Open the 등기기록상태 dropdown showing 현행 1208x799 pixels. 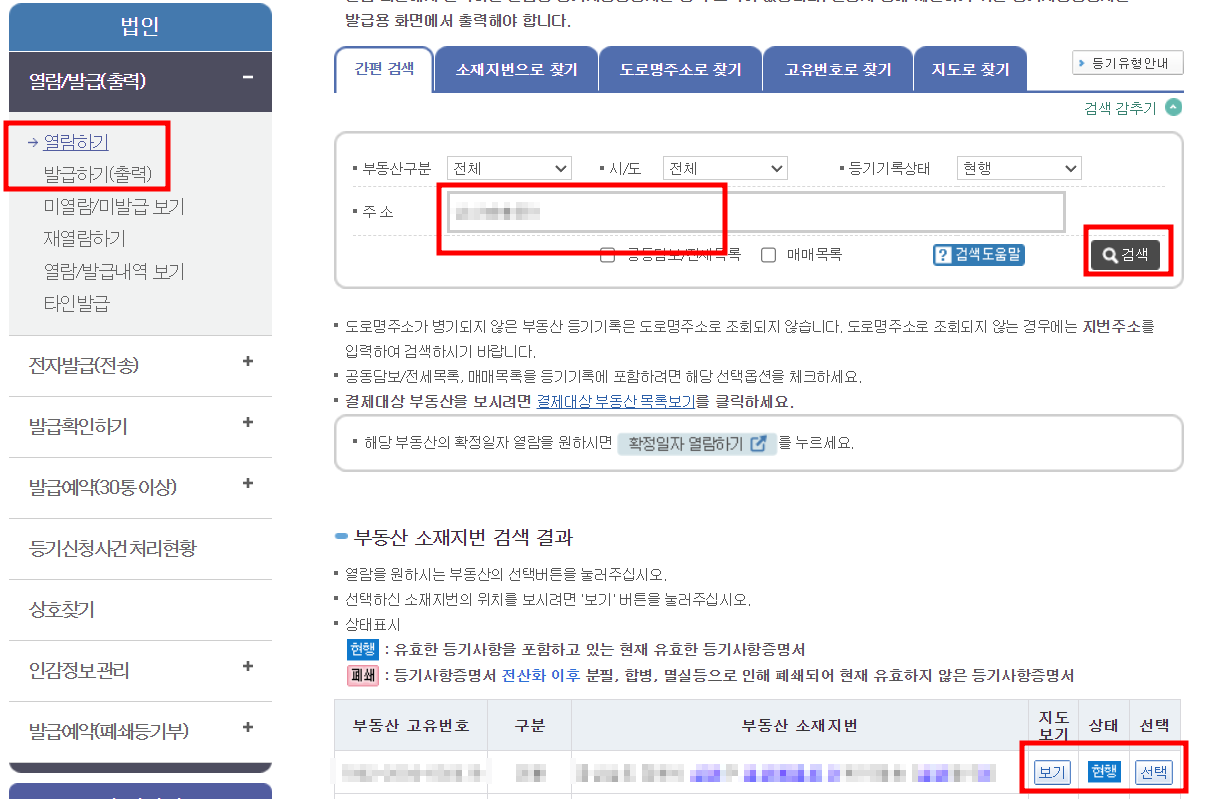(x=1018, y=167)
